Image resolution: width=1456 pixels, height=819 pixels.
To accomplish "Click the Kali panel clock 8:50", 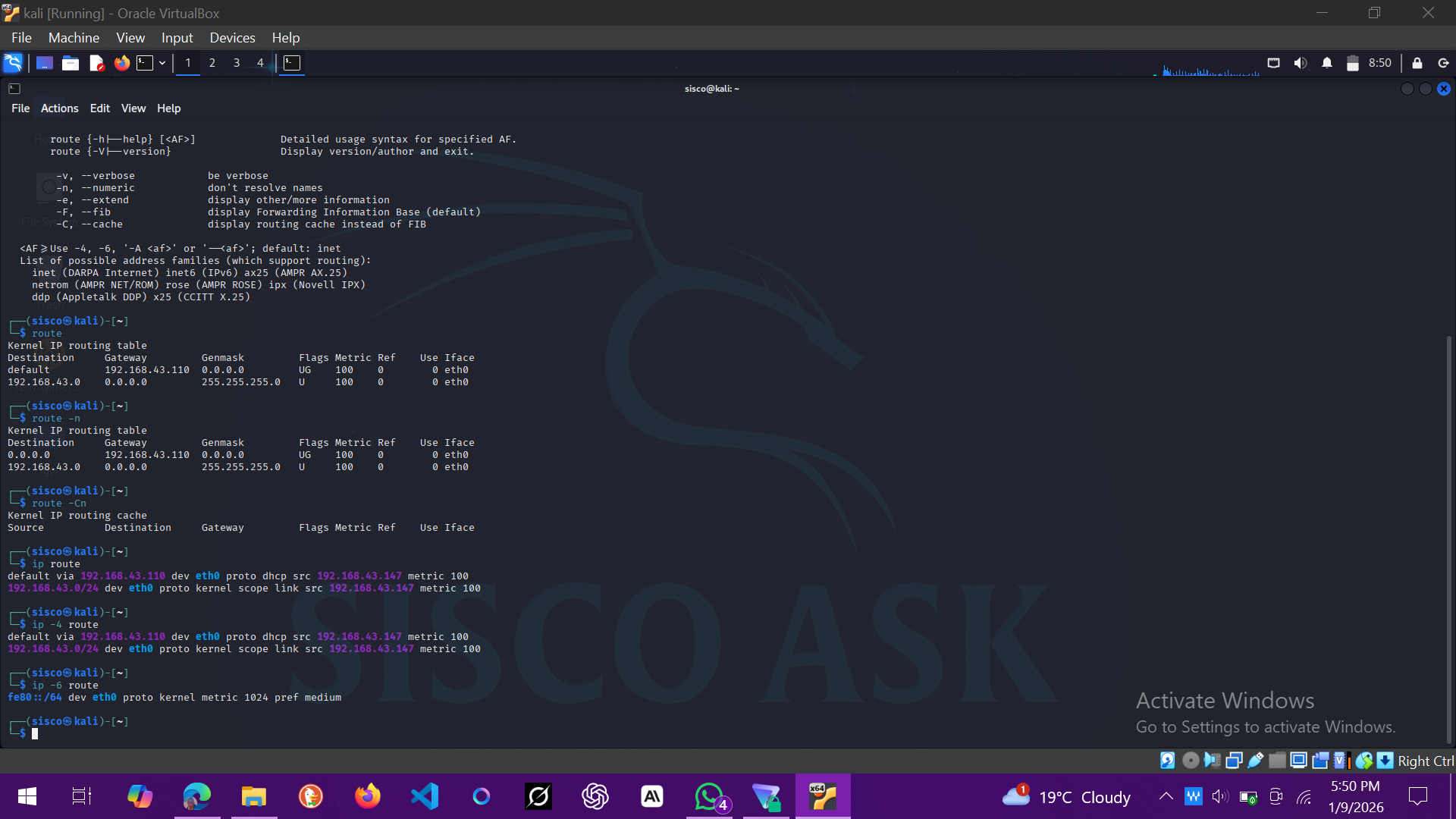I will pyautogui.click(x=1380, y=63).
